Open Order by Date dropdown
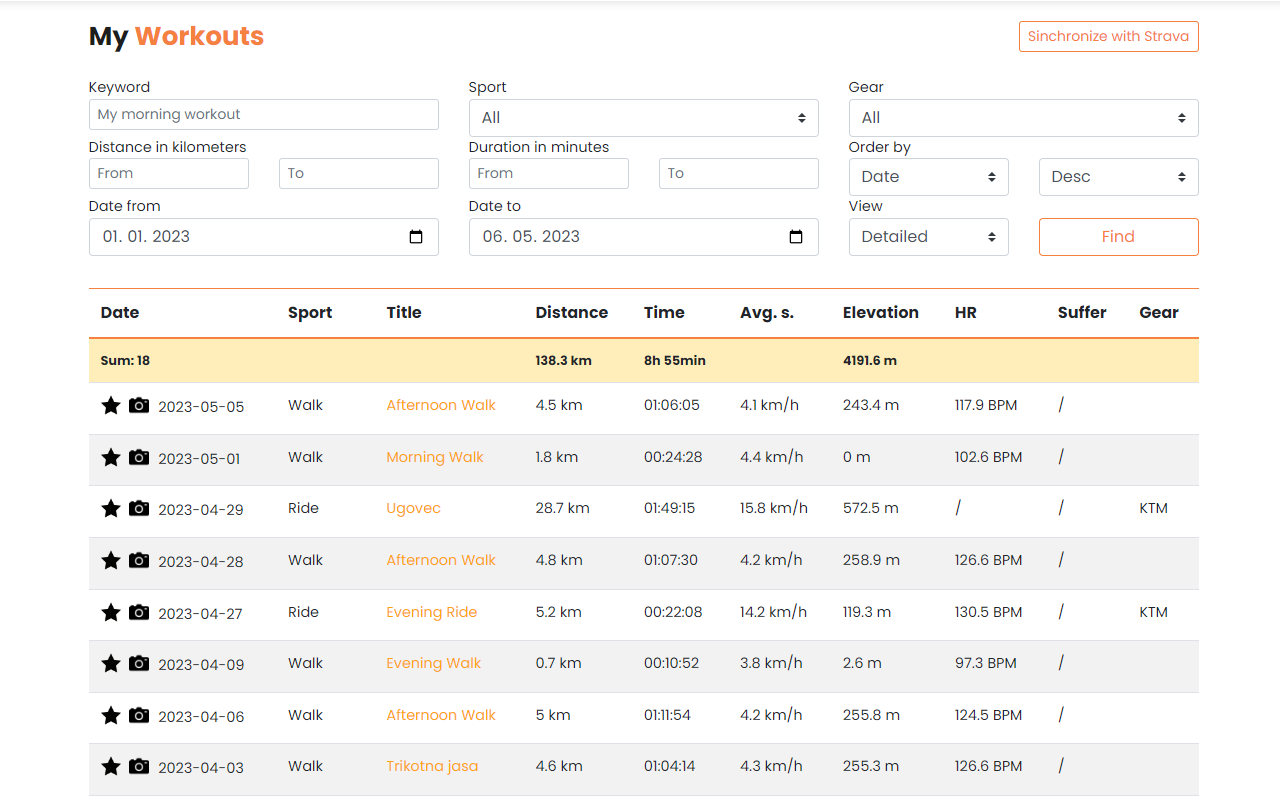This screenshot has width=1280, height=800. click(928, 177)
